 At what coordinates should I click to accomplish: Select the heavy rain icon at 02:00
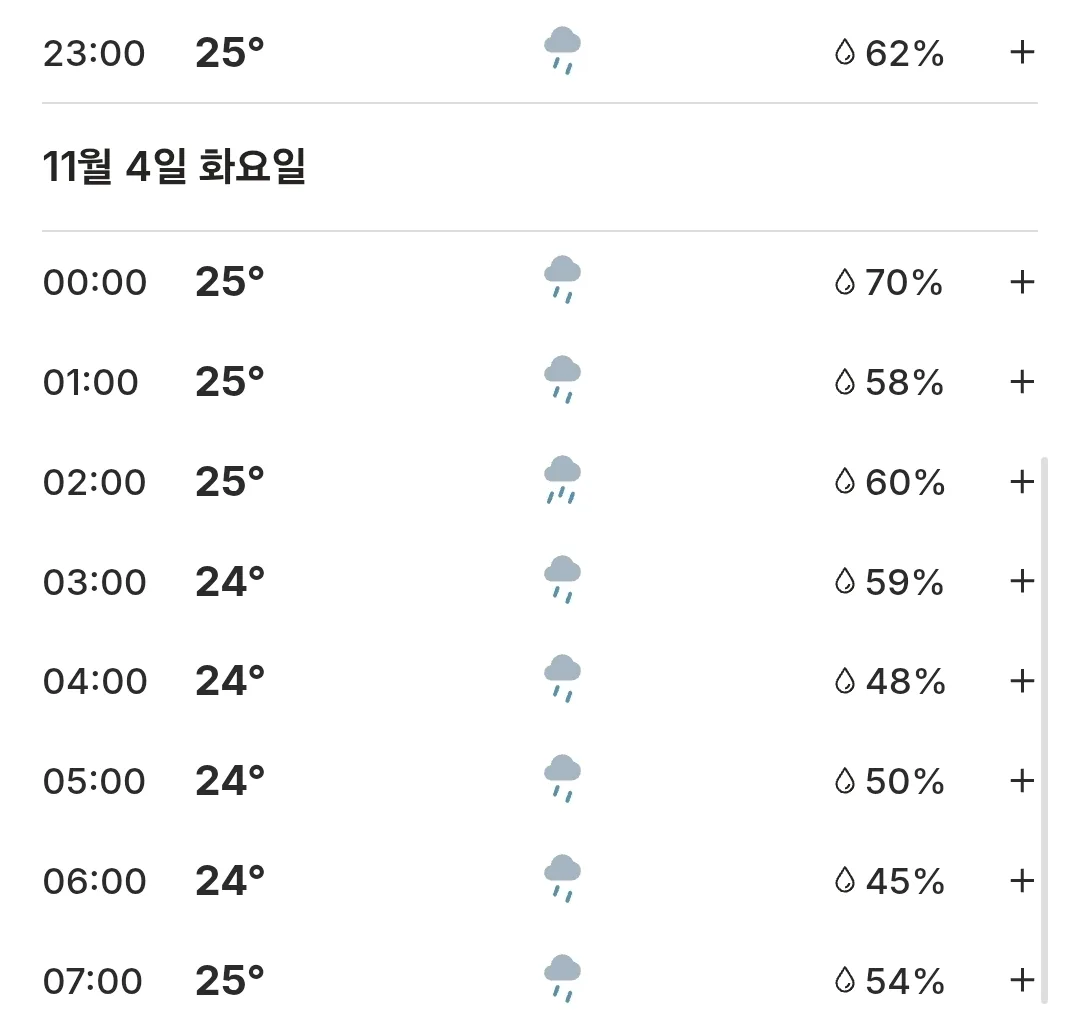562,480
